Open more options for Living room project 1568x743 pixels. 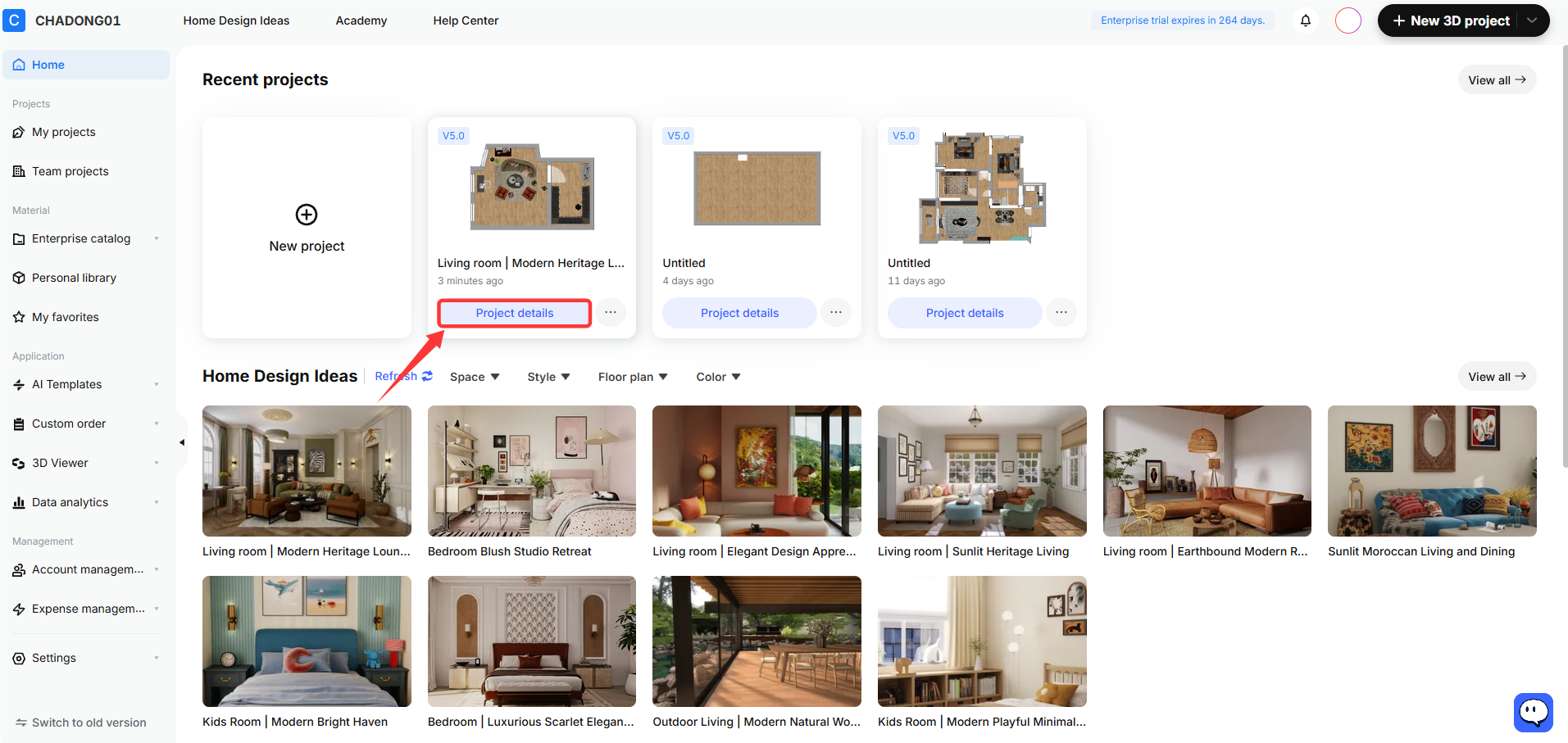[611, 313]
